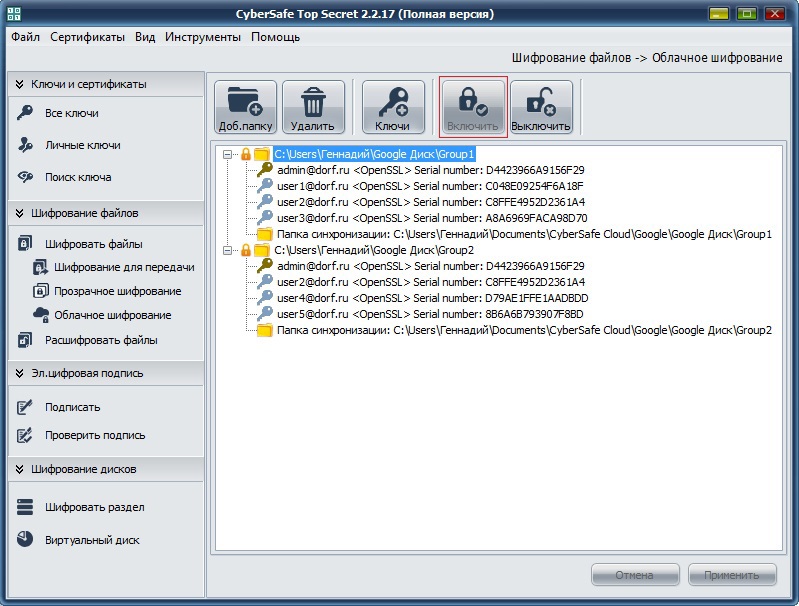Click the CyberSafe app icon in title bar
Screen dimensions: 799x606
[x=14, y=14]
